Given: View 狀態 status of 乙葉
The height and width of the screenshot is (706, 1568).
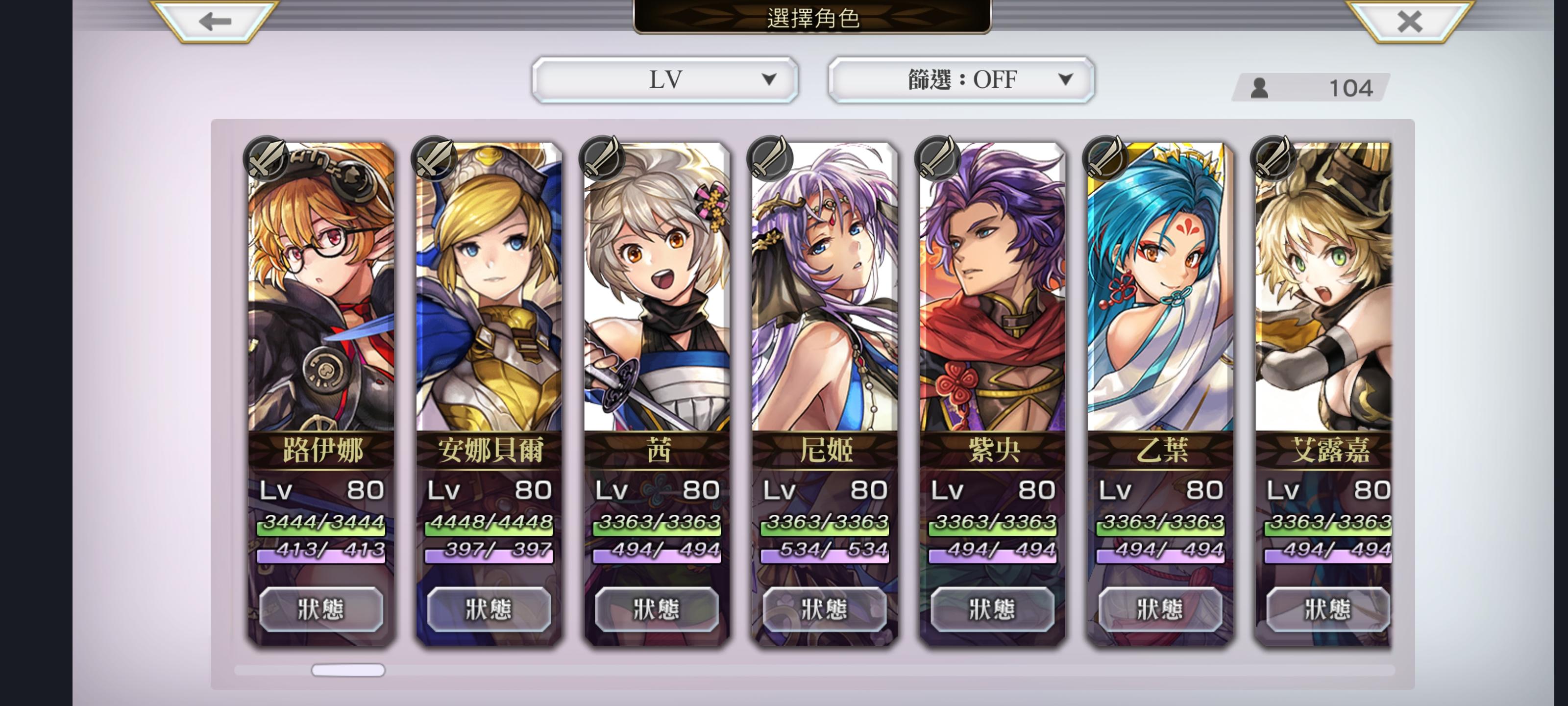Looking at the screenshot, I should 1160,609.
